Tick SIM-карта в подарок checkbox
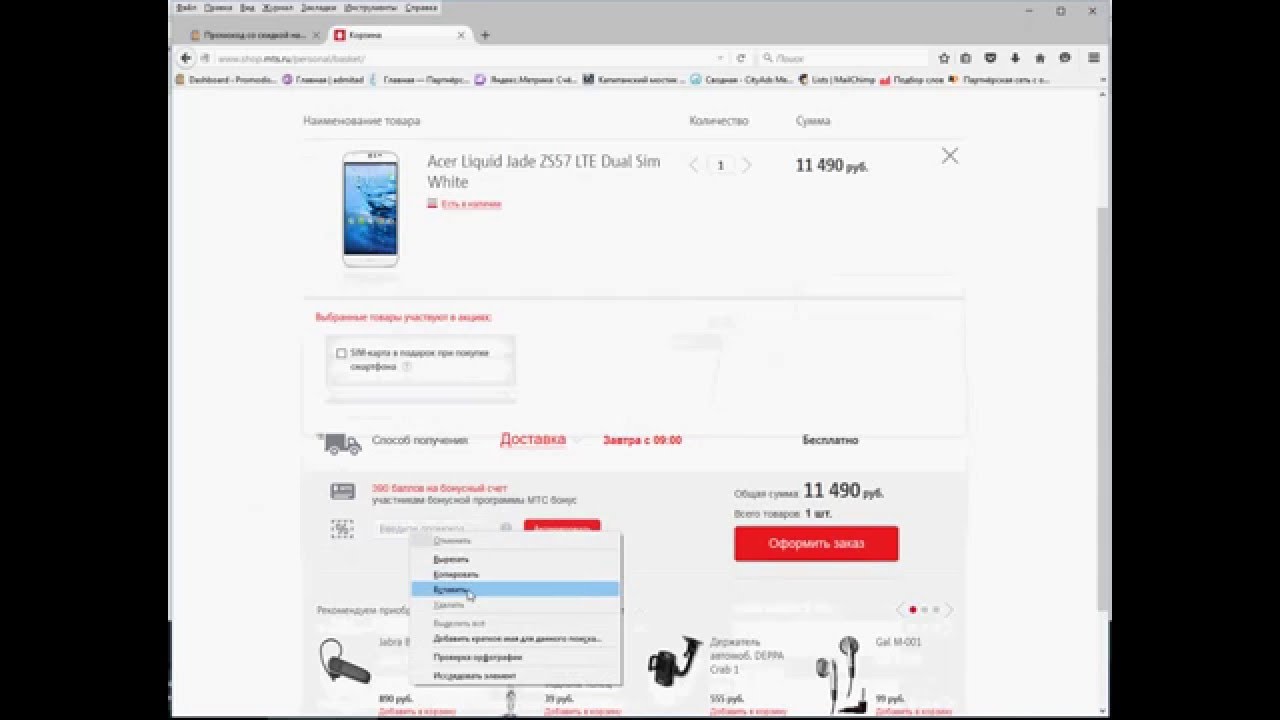 coord(341,353)
